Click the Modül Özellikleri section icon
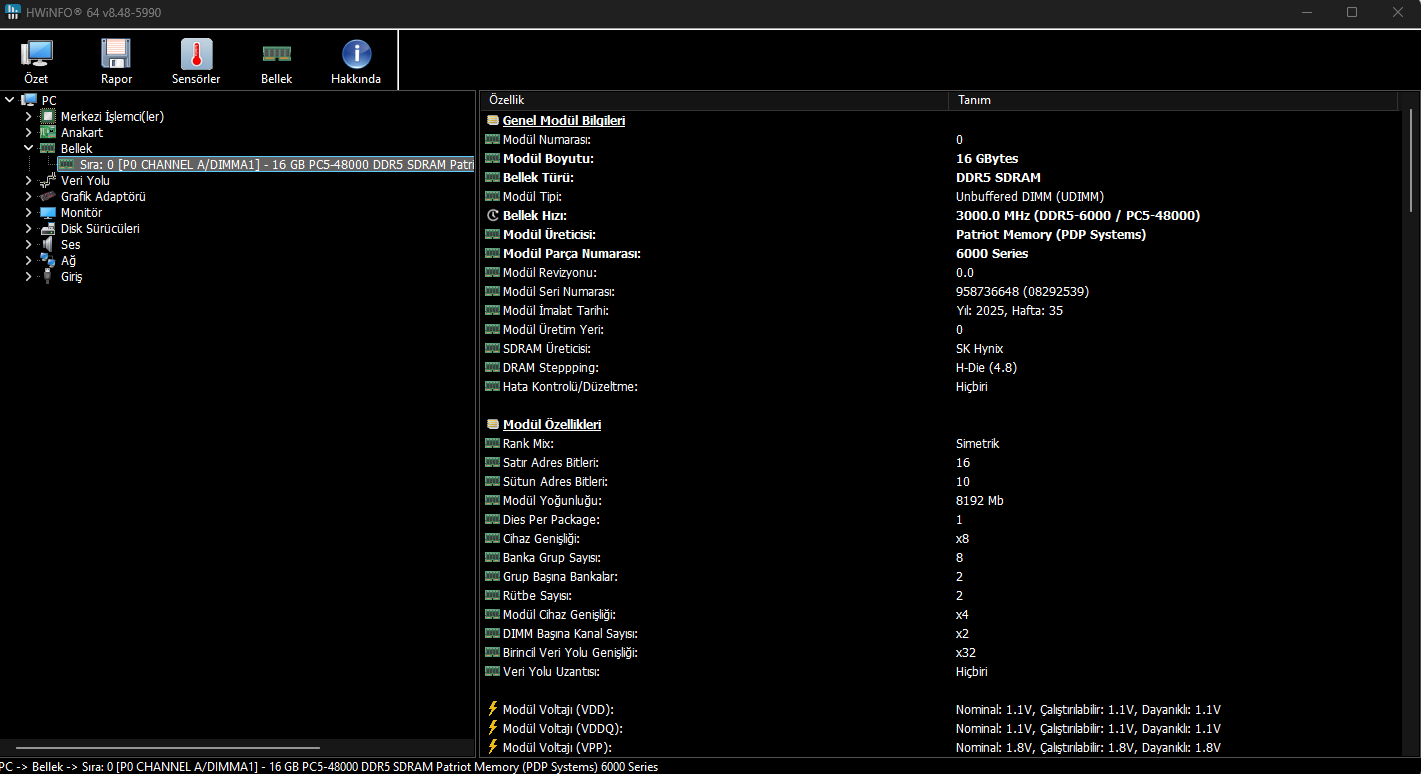This screenshot has height=774, width=1421. tap(492, 424)
